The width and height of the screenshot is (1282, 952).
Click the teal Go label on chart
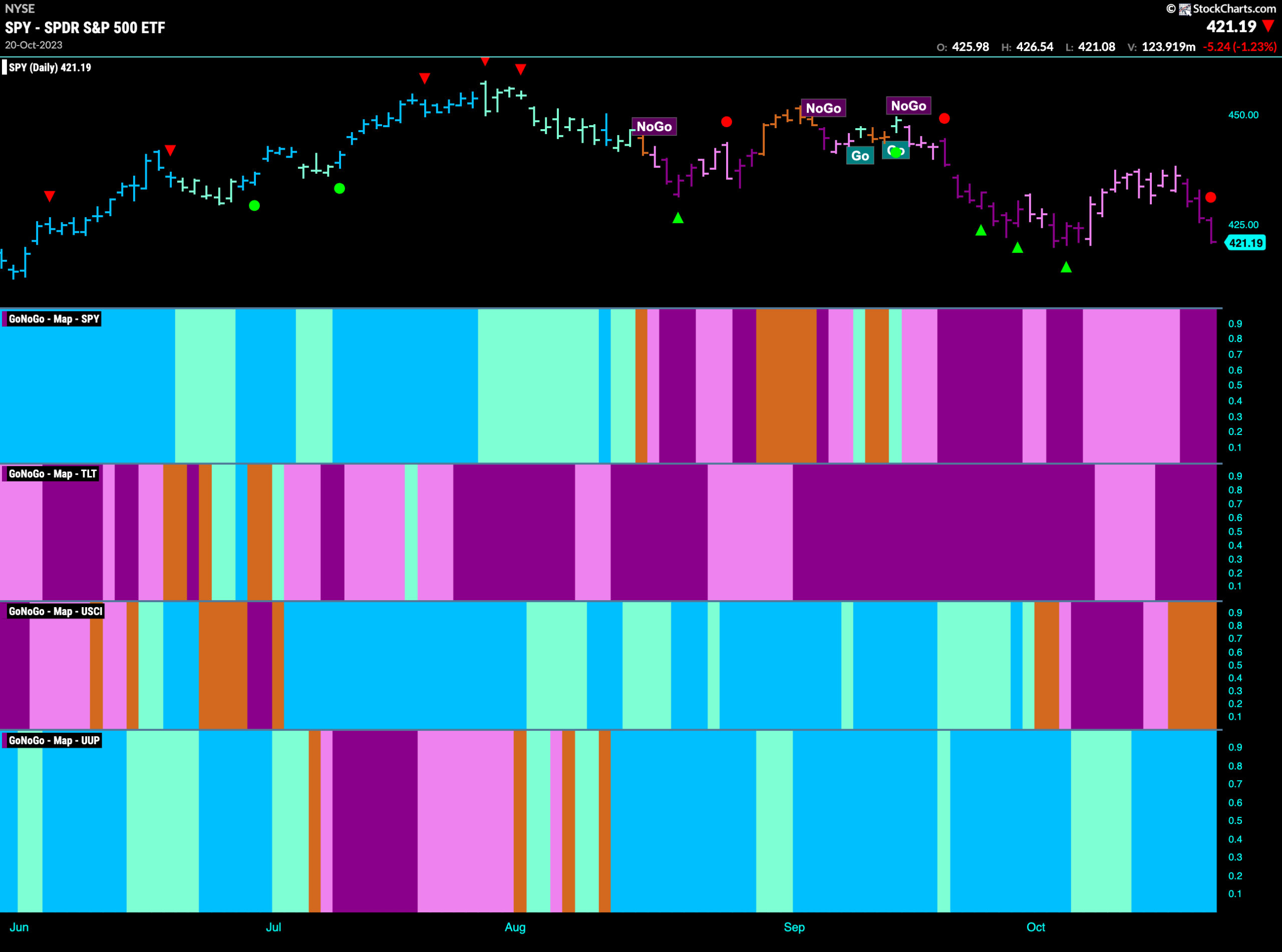click(x=860, y=156)
